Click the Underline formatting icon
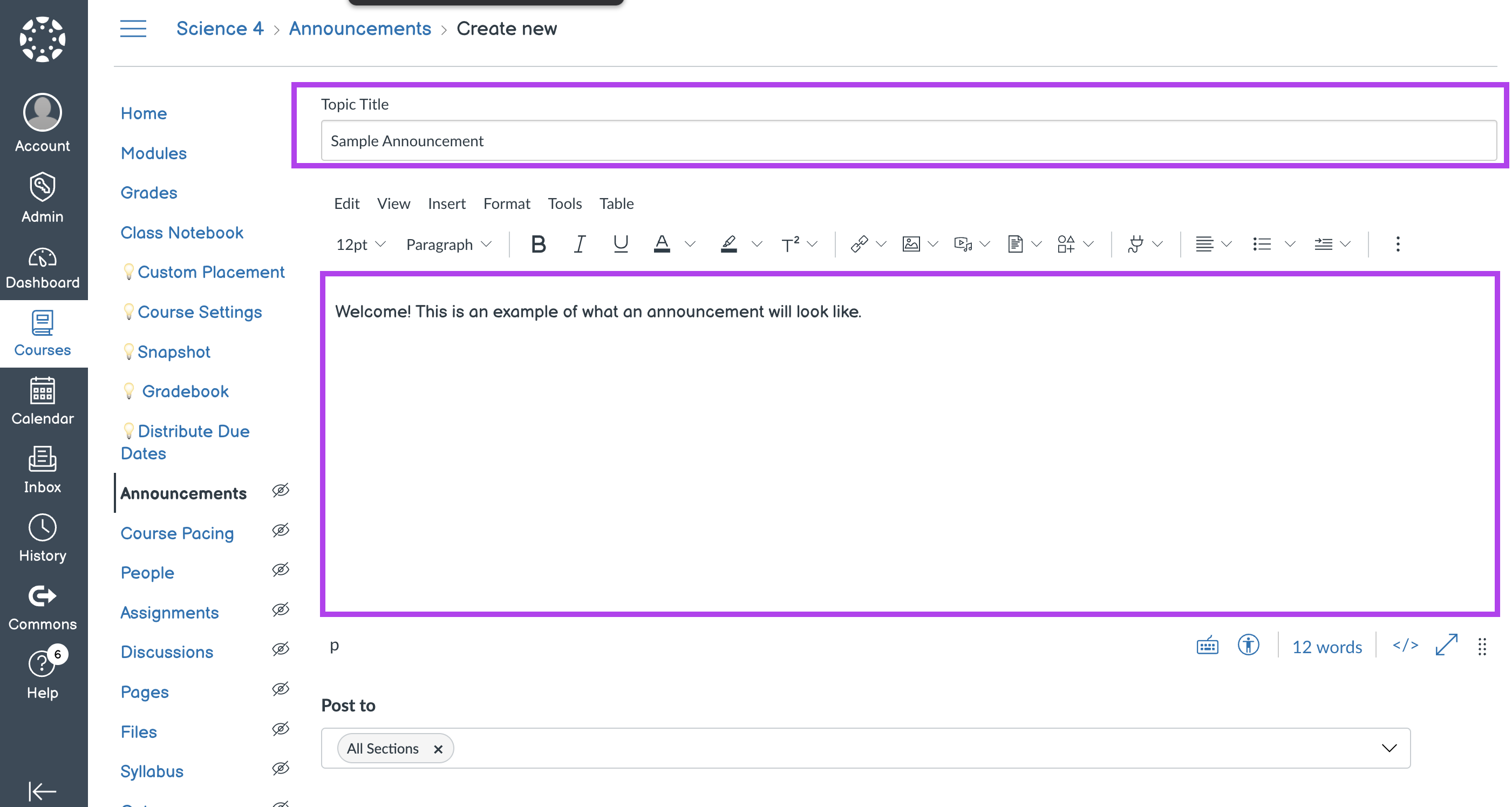Viewport: 1512px width, 807px height. coord(619,243)
